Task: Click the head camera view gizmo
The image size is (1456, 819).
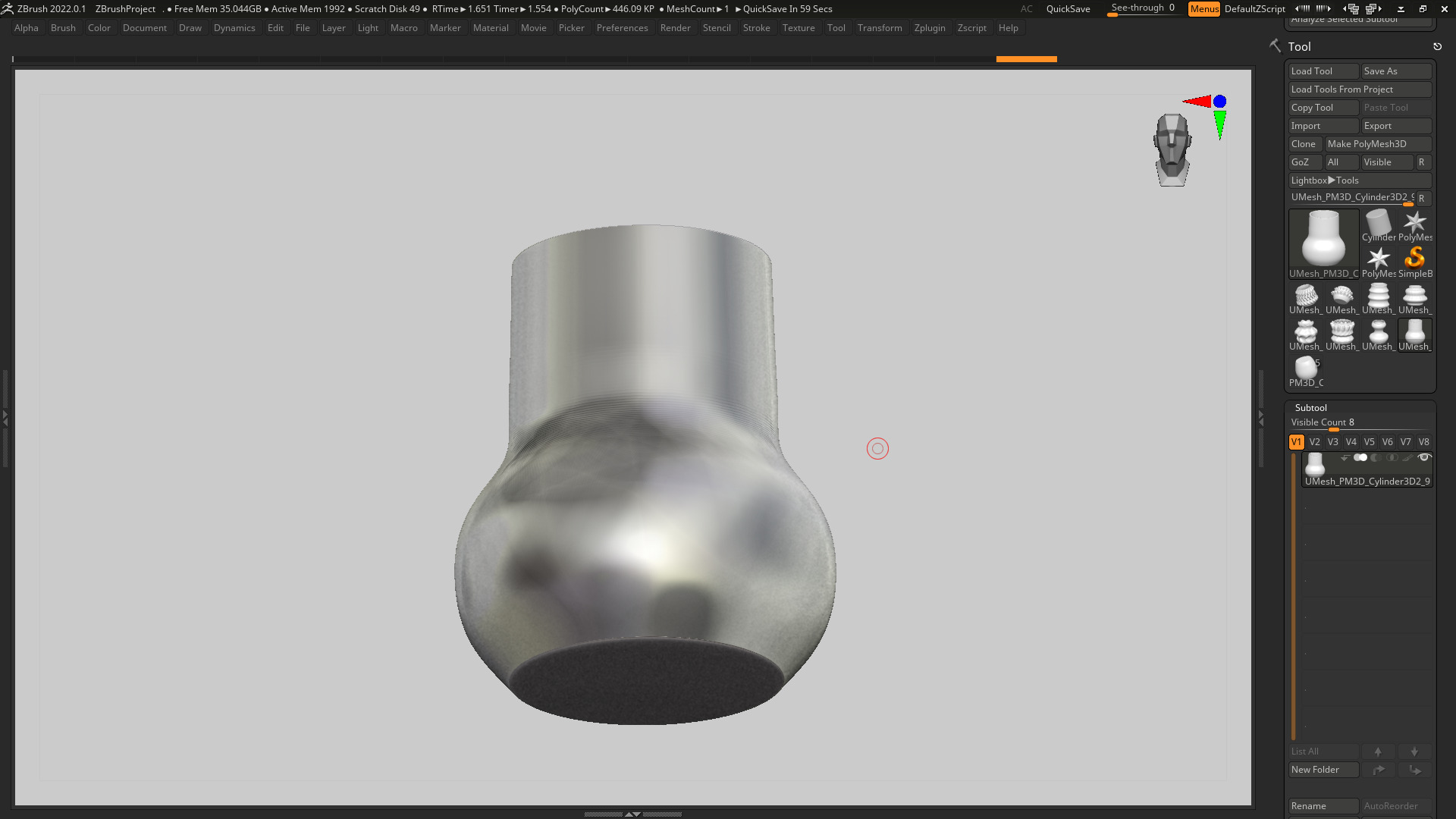Action: [x=1172, y=150]
